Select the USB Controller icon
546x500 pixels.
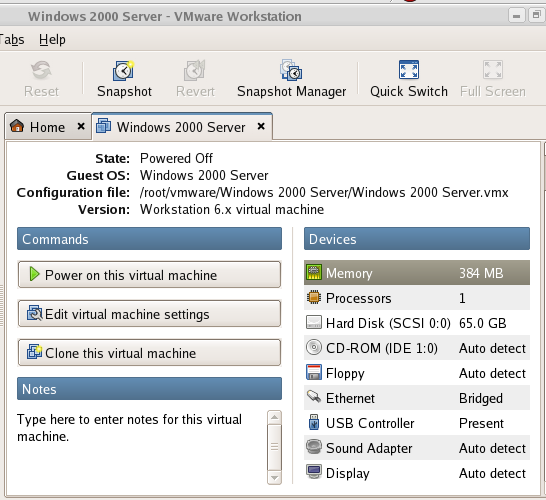pyautogui.click(x=314, y=422)
